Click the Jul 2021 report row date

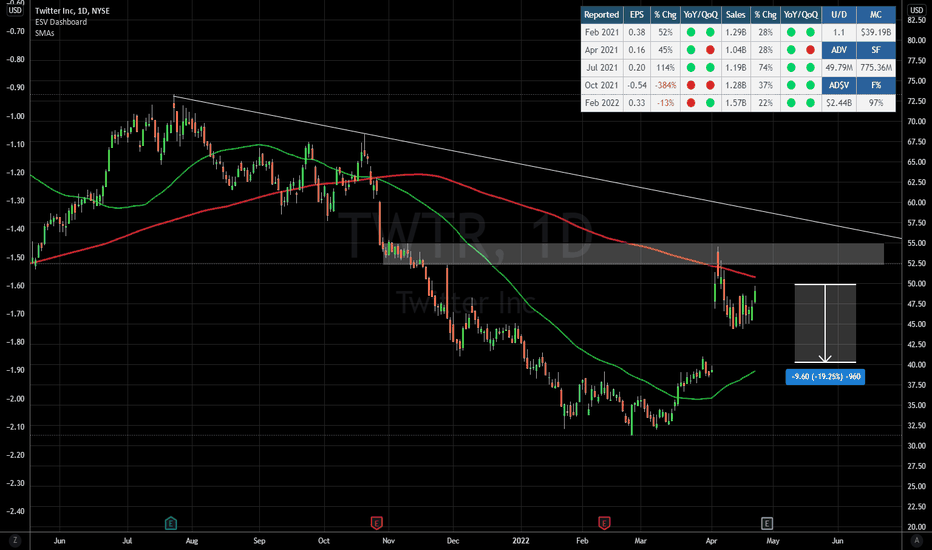pyautogui.click(x=602, y=68)
